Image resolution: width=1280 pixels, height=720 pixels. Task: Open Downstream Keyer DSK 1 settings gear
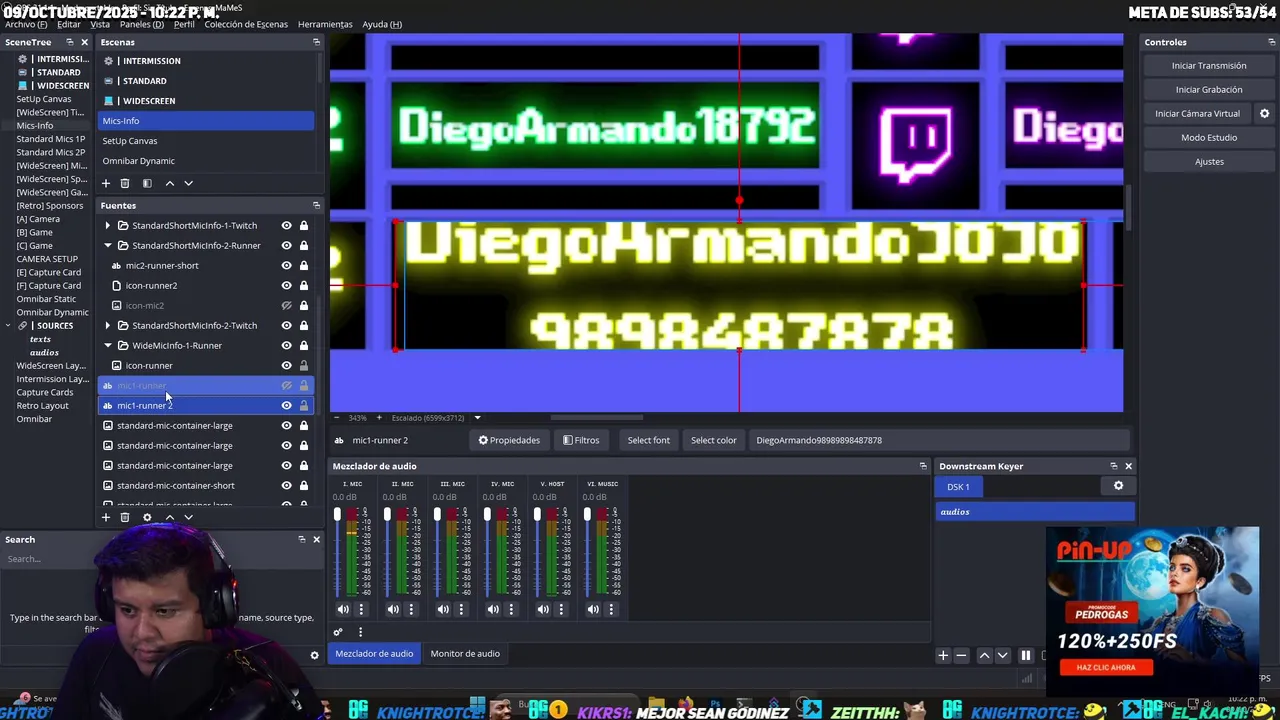(1118, 486)
